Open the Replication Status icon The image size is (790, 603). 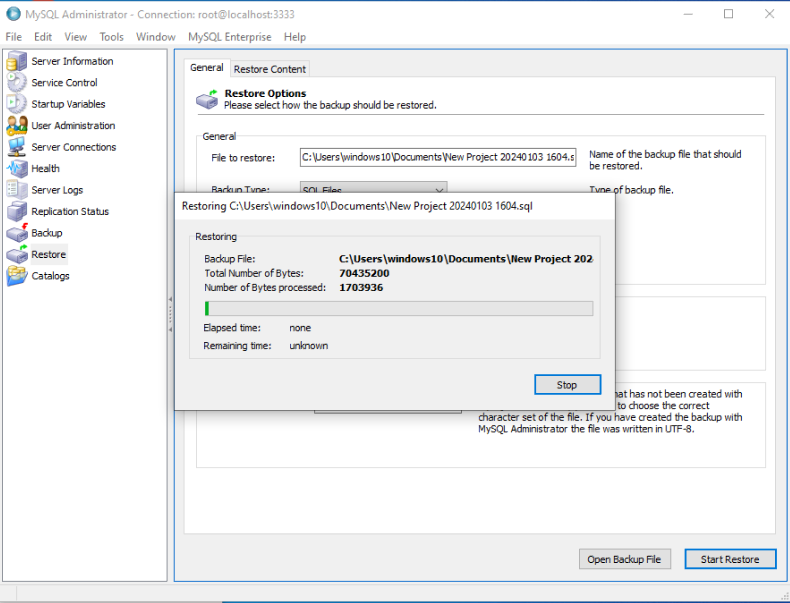pyautogui.click(x=17, y=212)
